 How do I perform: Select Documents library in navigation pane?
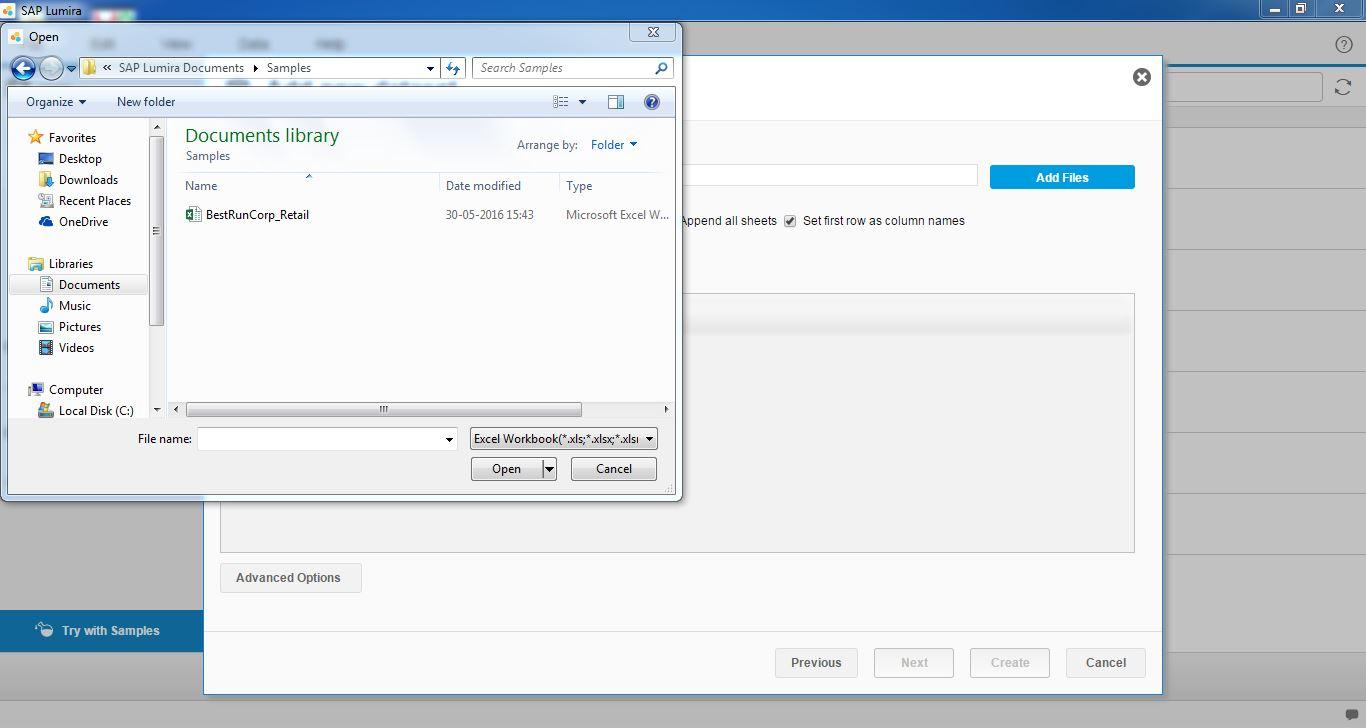(x=89, y=285)
